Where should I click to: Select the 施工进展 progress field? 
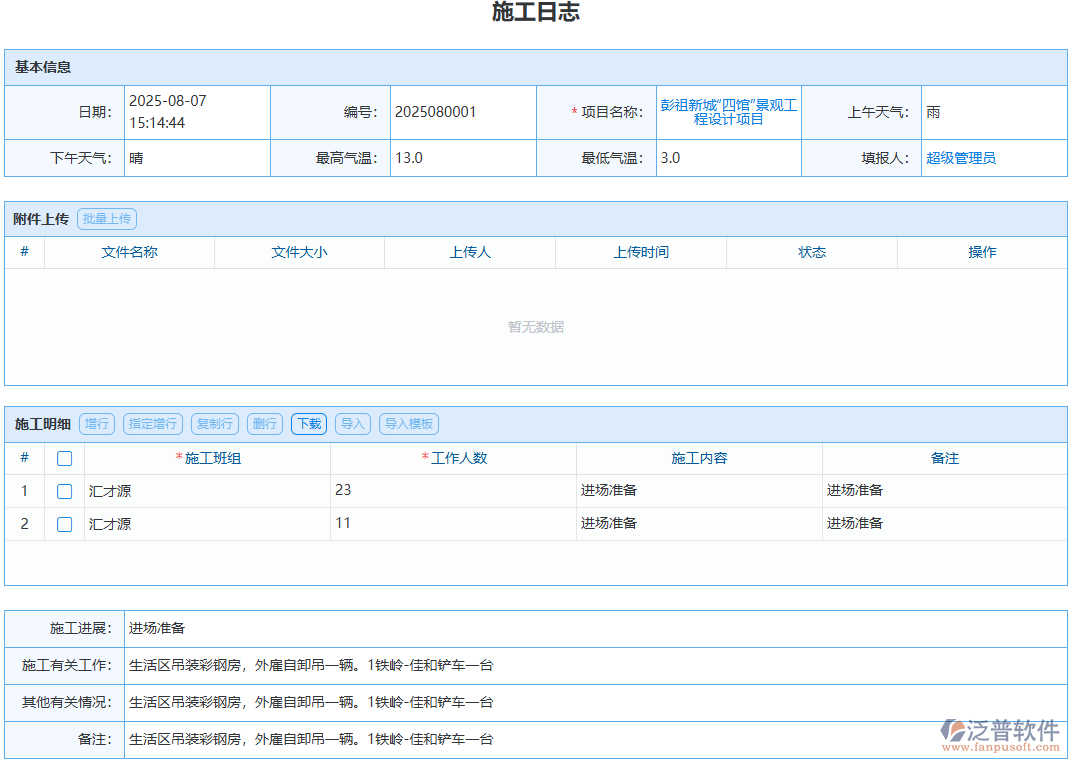tap(300, 628)
